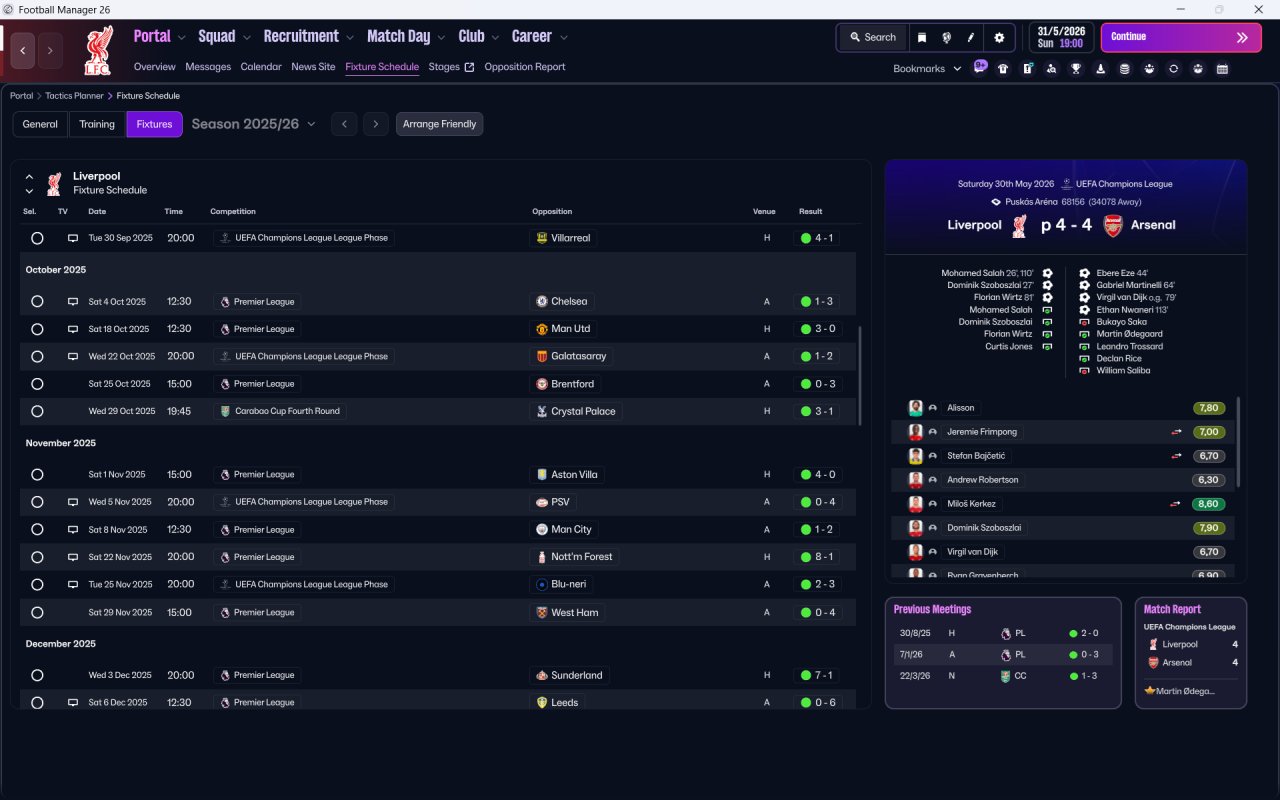Click the Arrange Friendly button
1280x800 pixels.
pos(440,124)
